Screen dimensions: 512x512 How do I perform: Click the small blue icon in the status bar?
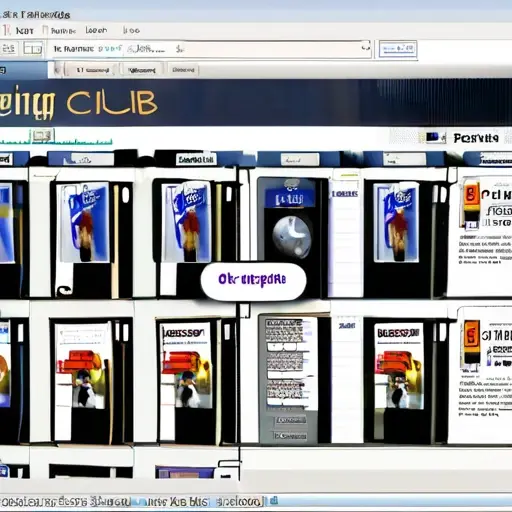click(274, 500)
